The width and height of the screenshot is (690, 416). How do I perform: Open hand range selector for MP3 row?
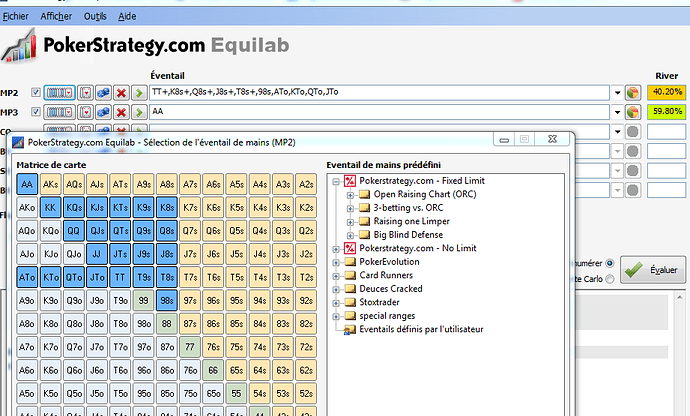[x=59, y=112]
